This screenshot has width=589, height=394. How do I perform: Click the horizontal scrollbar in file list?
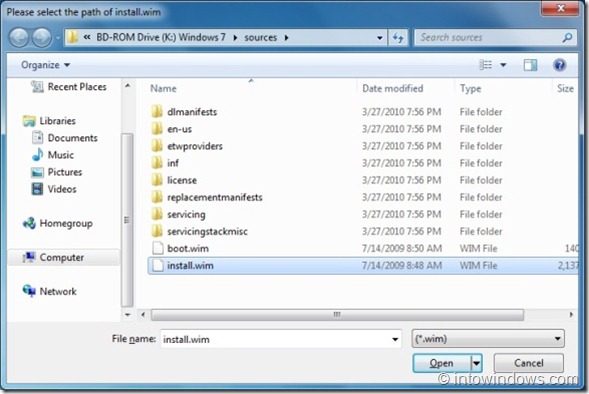click(337, 315)
